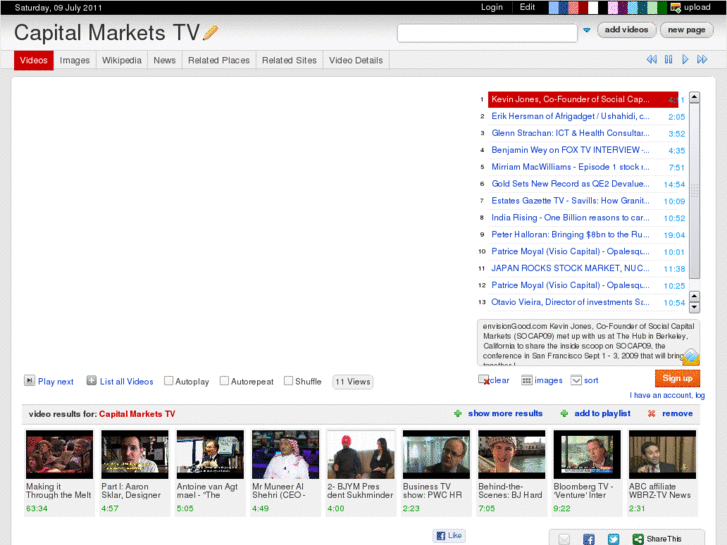Open the Video Details tab
Image resolution: width=727 pixels, height=545 pixels.
coord(356,60)
